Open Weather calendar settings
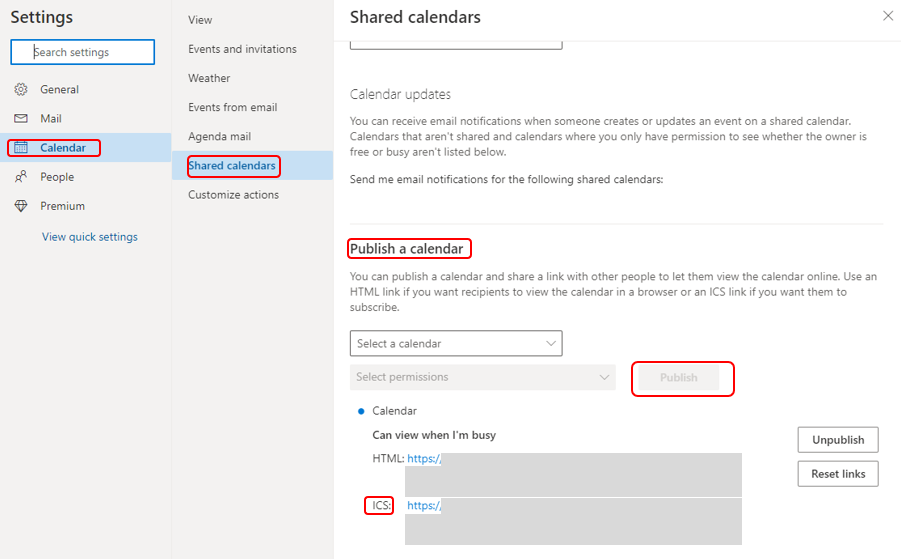Screen dimensions: 901x559 [x=209, y=78]
